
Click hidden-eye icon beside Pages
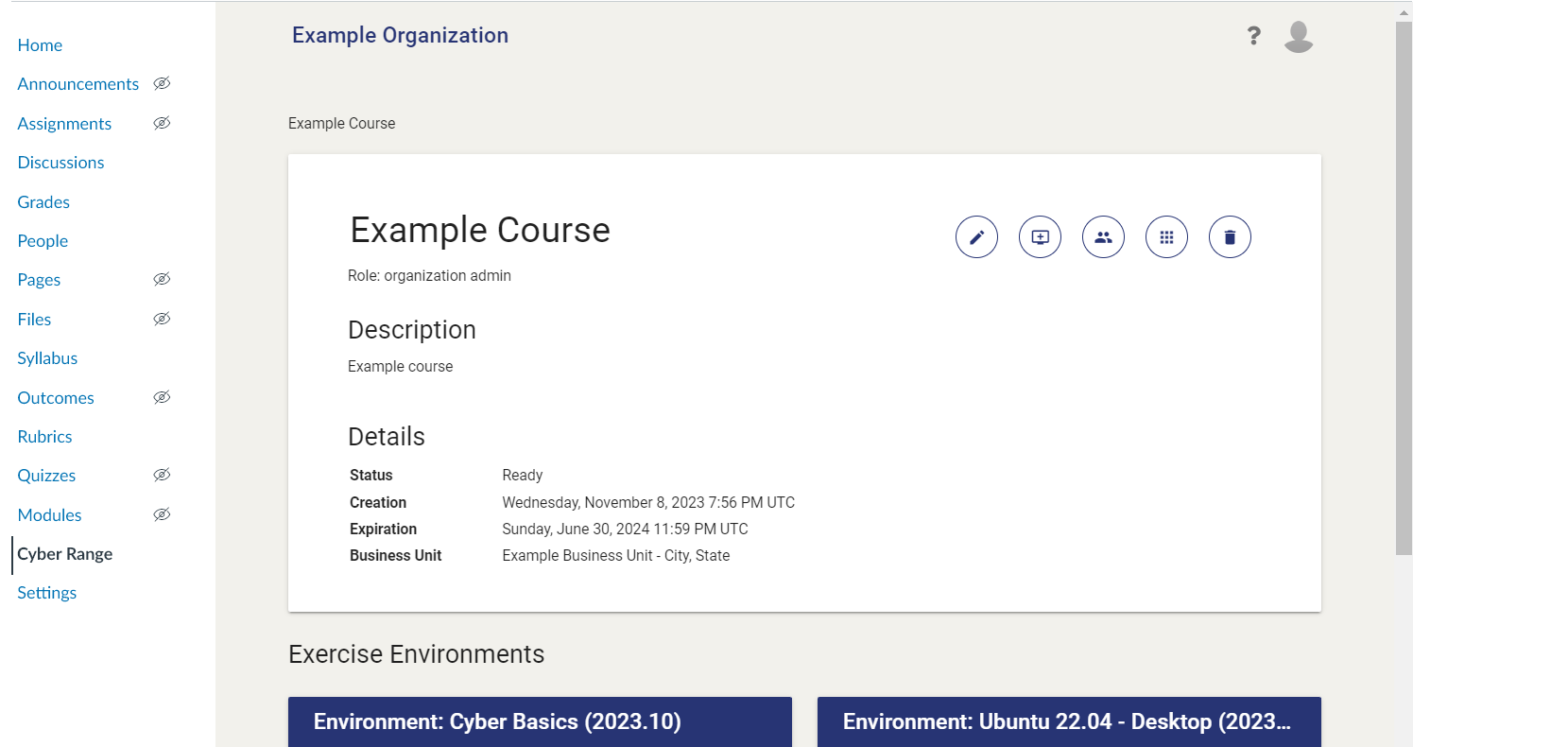coord(162,280)
